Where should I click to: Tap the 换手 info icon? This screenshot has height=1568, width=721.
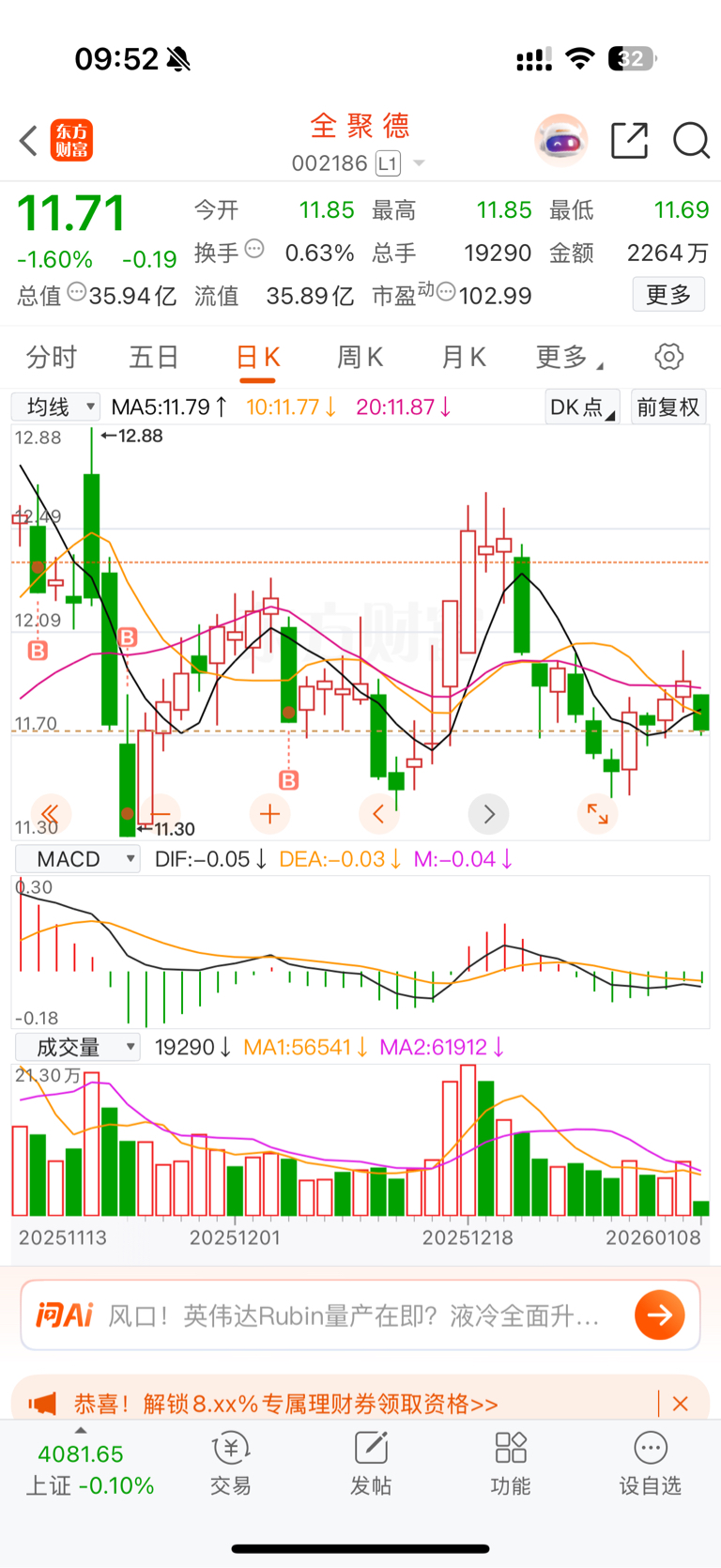point(254,250)
